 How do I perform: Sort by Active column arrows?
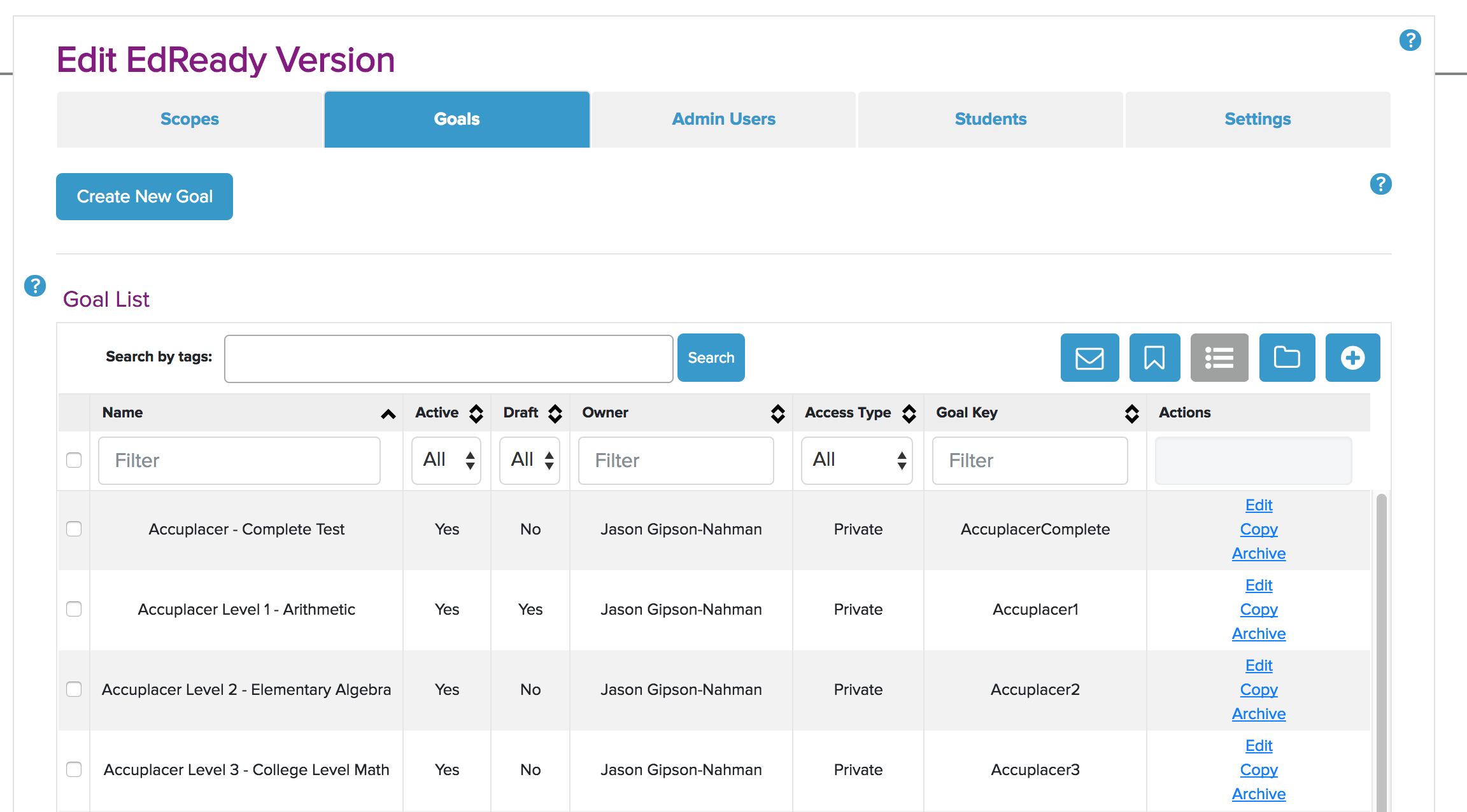476,414
